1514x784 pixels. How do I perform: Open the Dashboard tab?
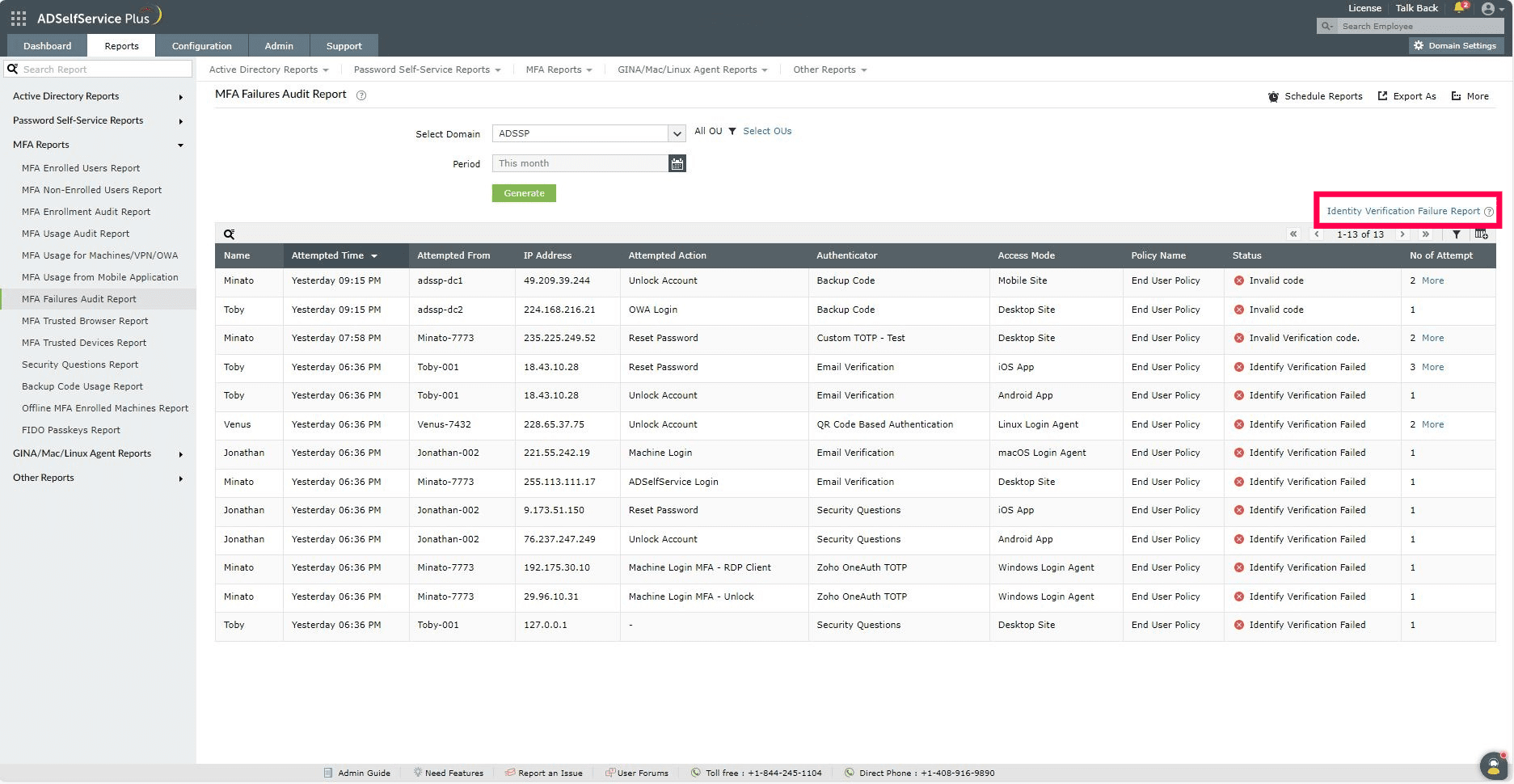[x=47, y=46]
